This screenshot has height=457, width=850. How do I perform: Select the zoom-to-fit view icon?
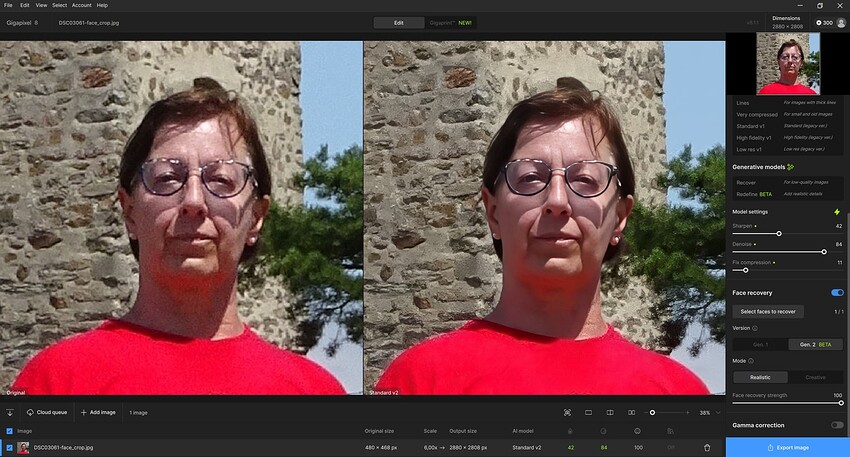pos(568,413)
